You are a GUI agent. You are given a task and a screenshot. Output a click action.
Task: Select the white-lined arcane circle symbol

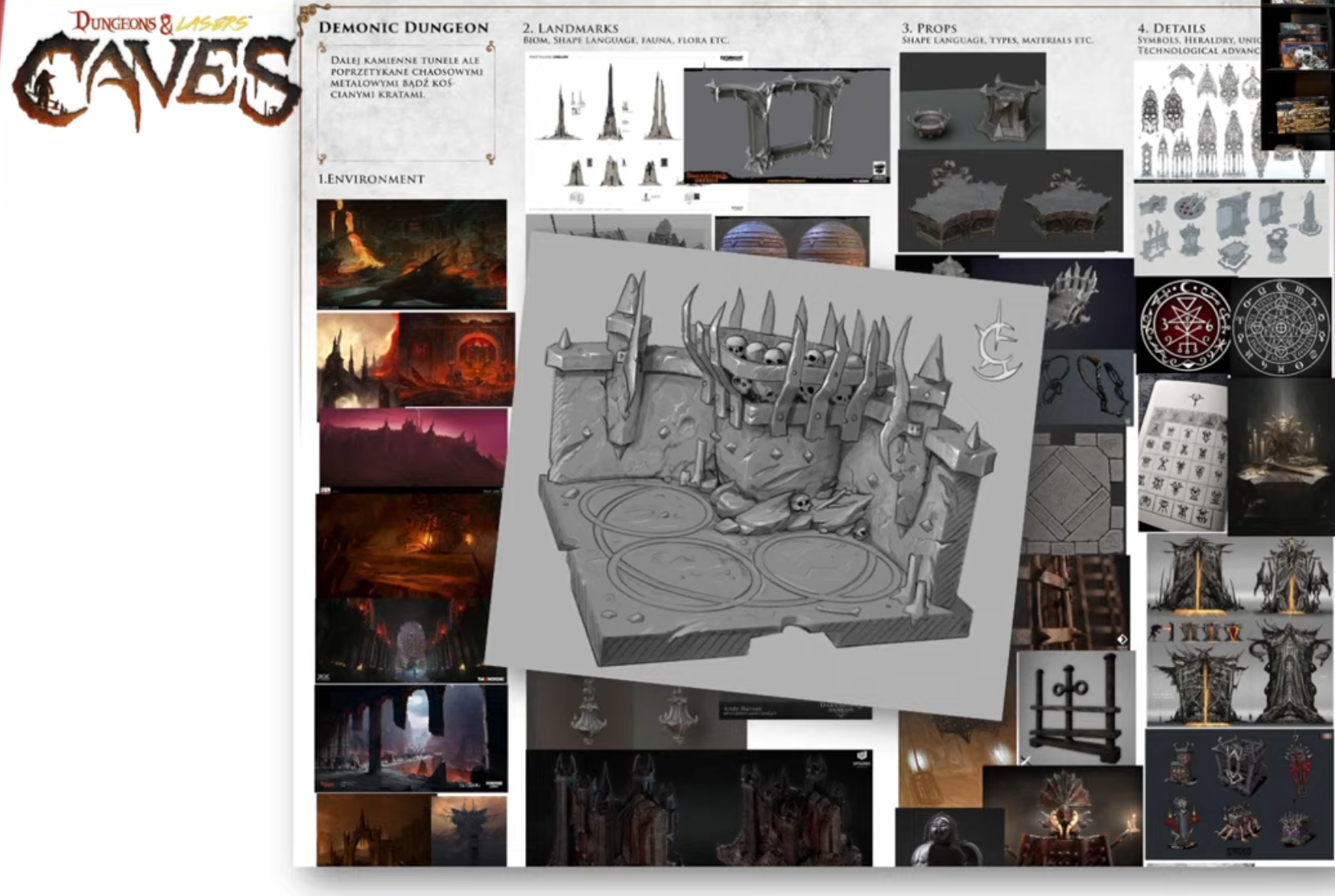click(1282, 328)
